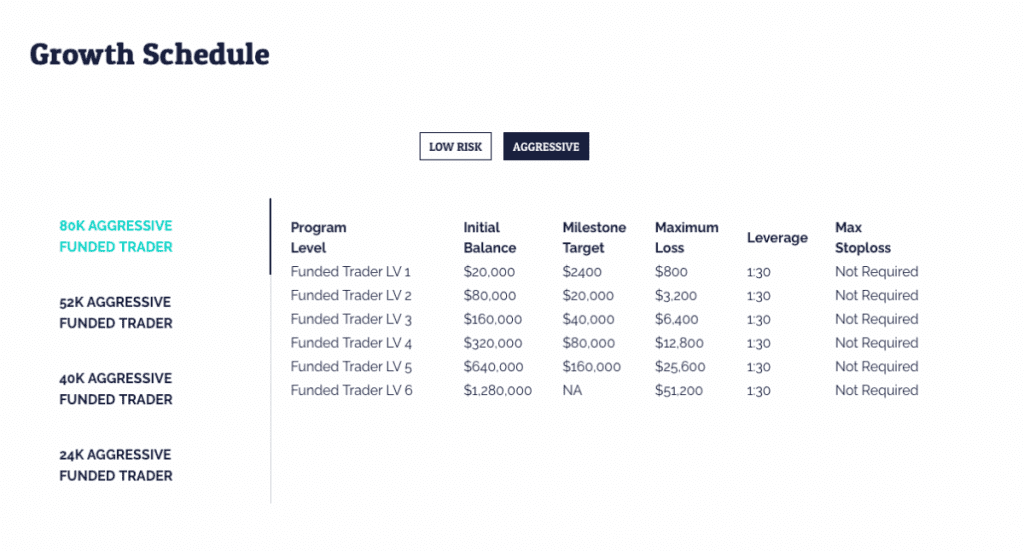1024x551 pixels.
Task: Click the $1,280,000 balance for LV 6
Action: (x=498, y=390)
